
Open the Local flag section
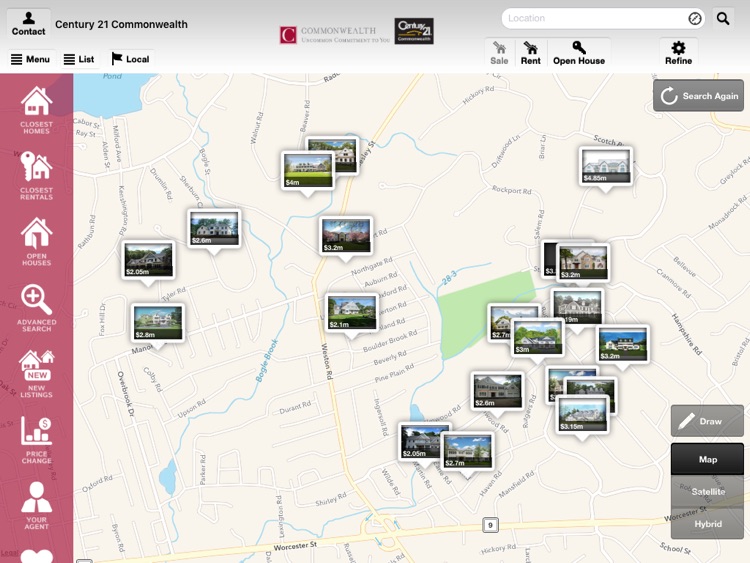131,59
